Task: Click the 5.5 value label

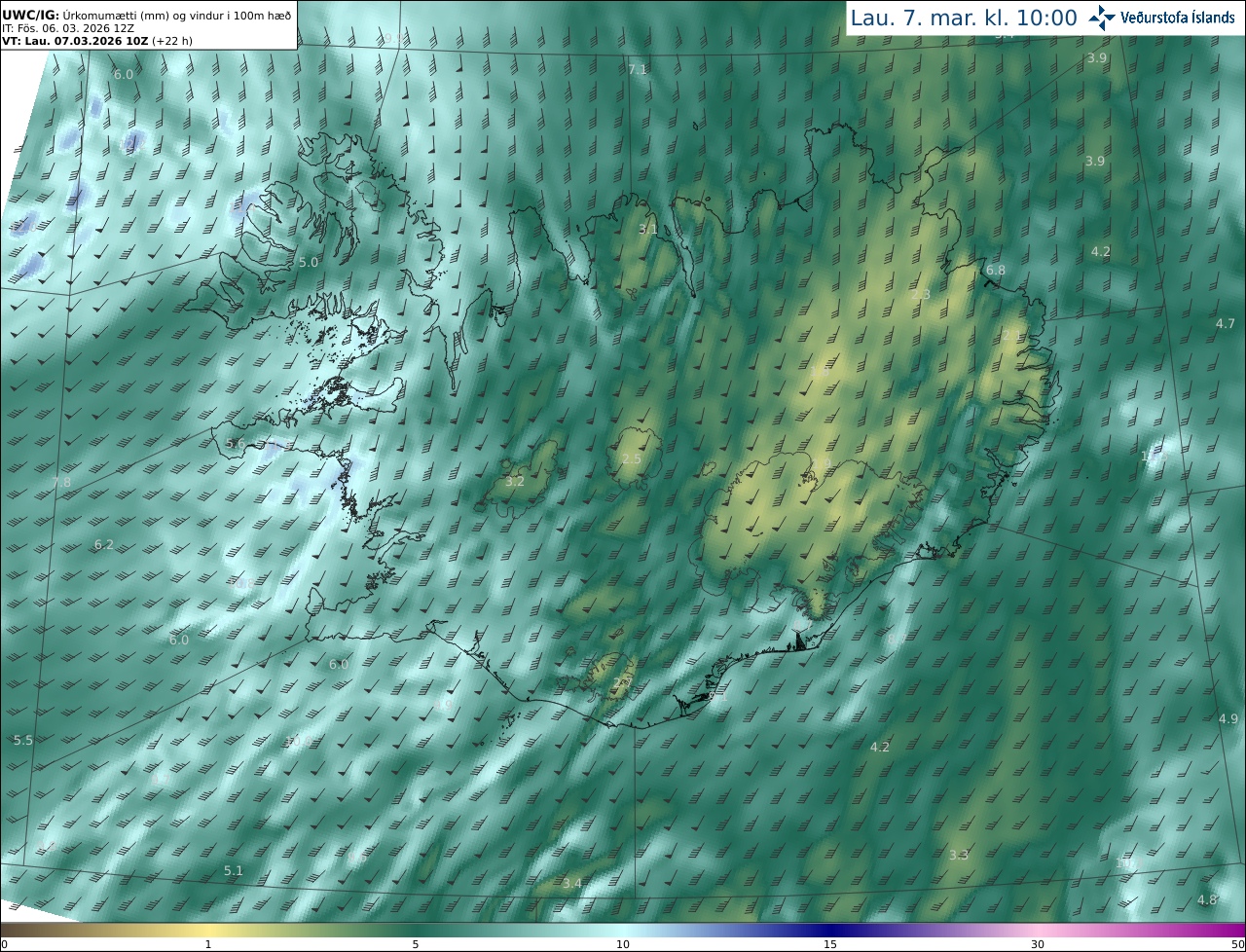Action: click(x=23, y=740)
